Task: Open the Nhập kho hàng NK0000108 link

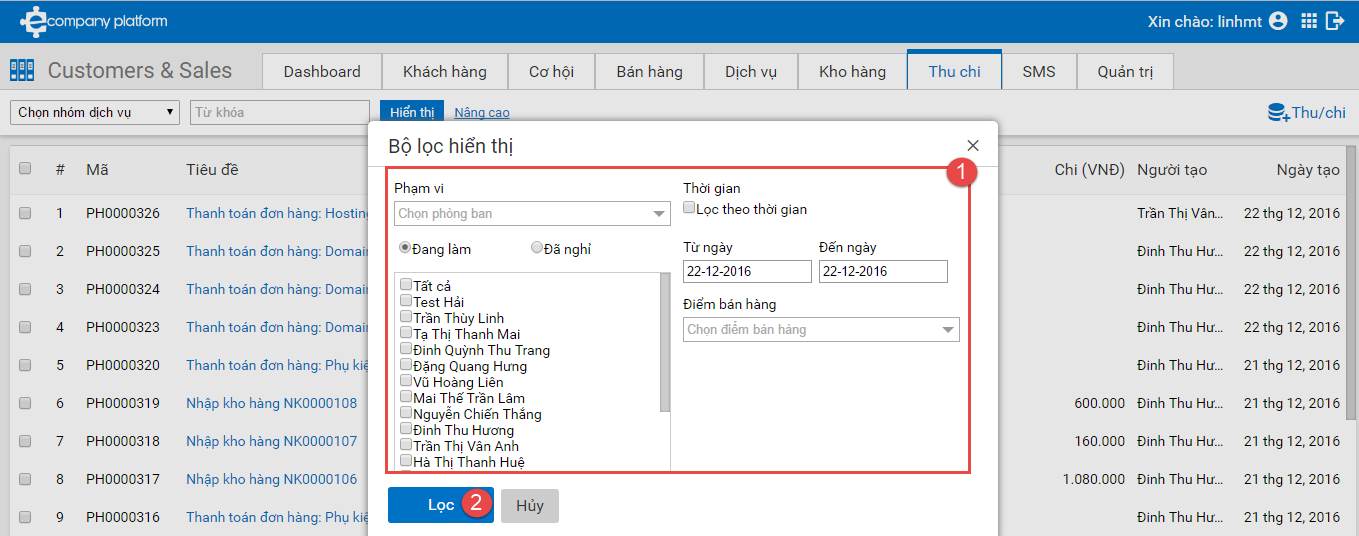Action: point(272,403)
